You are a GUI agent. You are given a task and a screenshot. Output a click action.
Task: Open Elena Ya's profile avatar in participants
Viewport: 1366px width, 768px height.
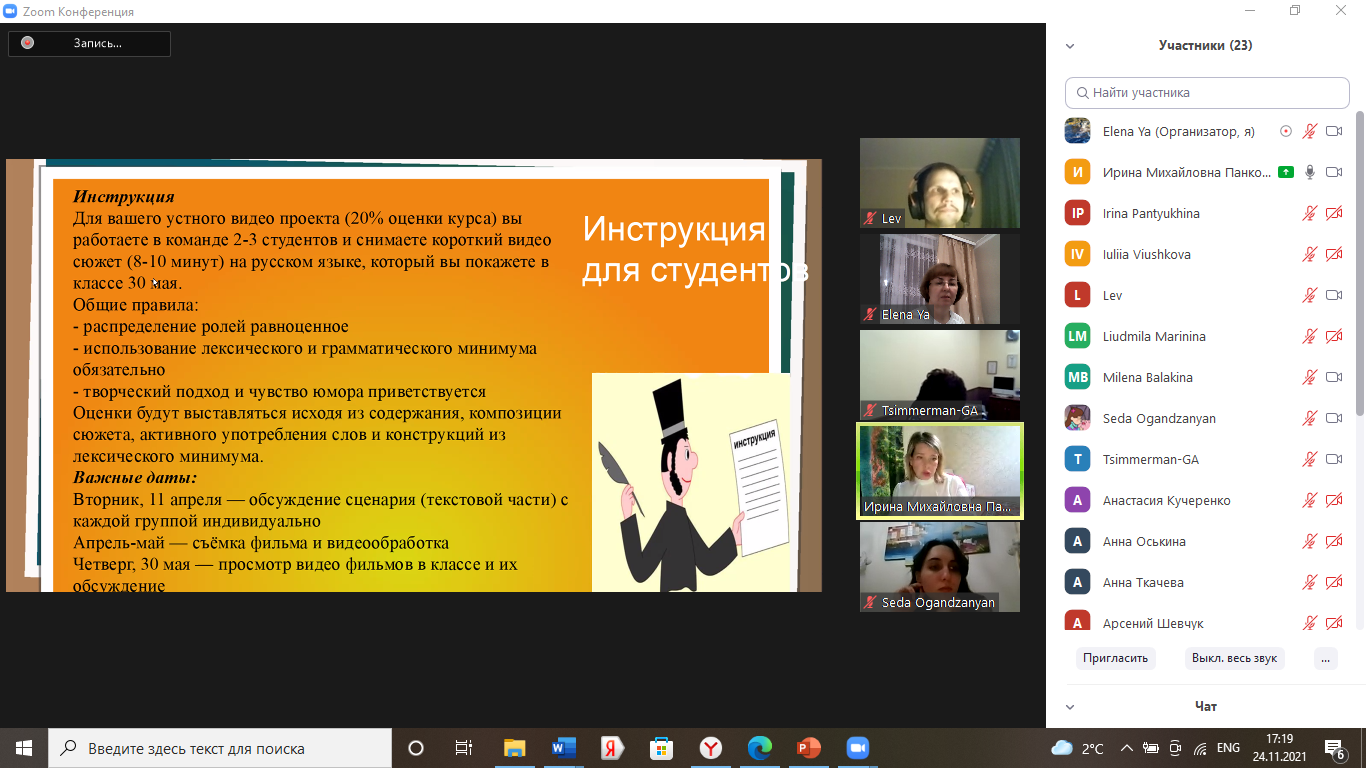point(1077,131)
